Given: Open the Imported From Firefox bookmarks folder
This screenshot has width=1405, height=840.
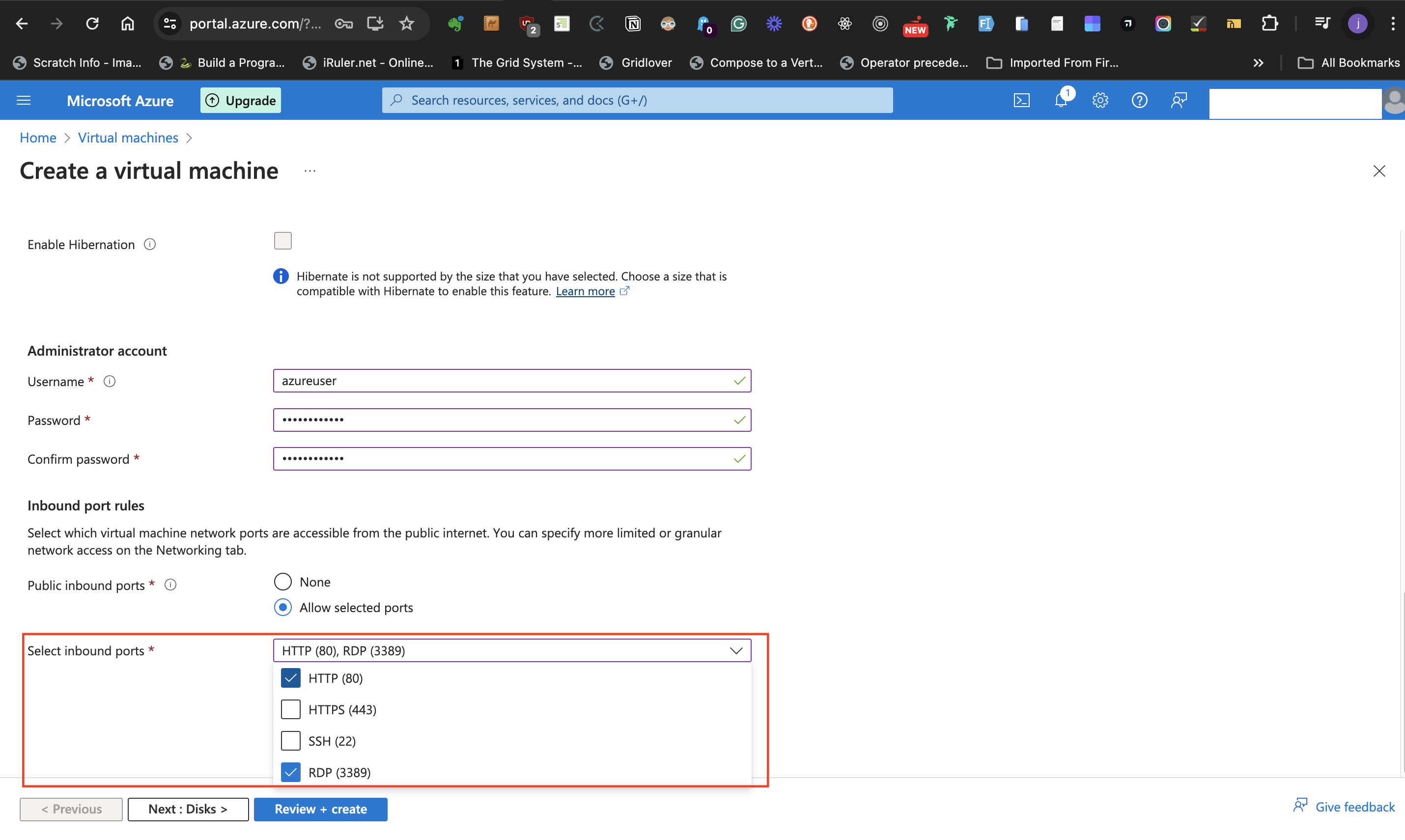Looking at the screenshot, I should coord(1053,63).
